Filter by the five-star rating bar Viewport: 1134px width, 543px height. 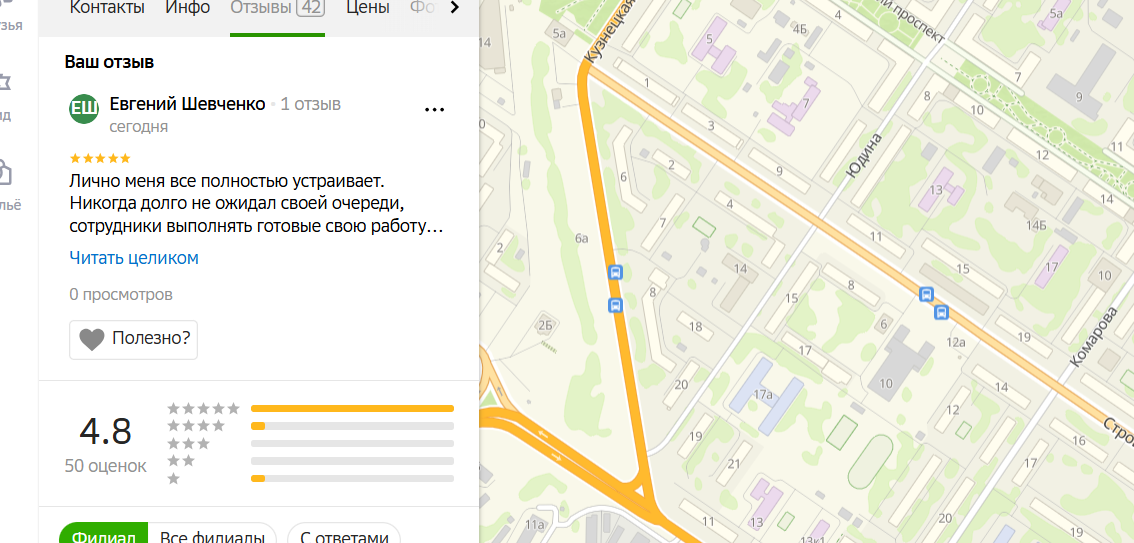click(x=352, y=409)
